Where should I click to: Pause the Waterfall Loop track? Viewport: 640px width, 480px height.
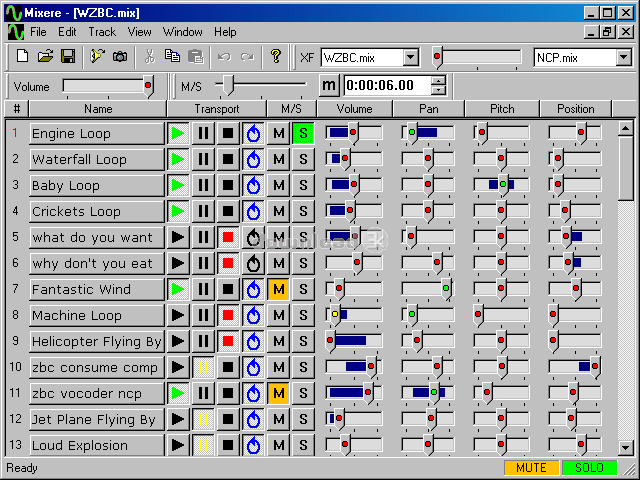(203, 159)
